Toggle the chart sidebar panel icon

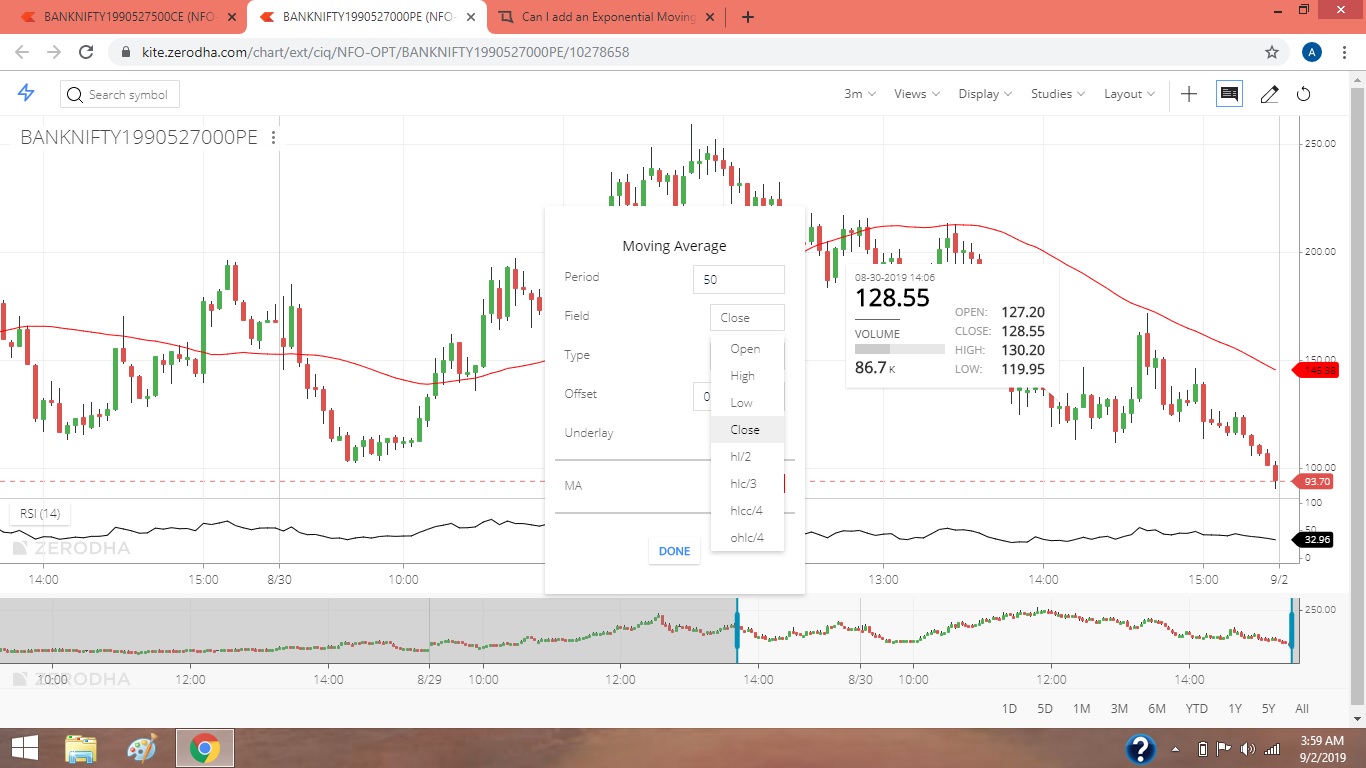pos(1228,93)
